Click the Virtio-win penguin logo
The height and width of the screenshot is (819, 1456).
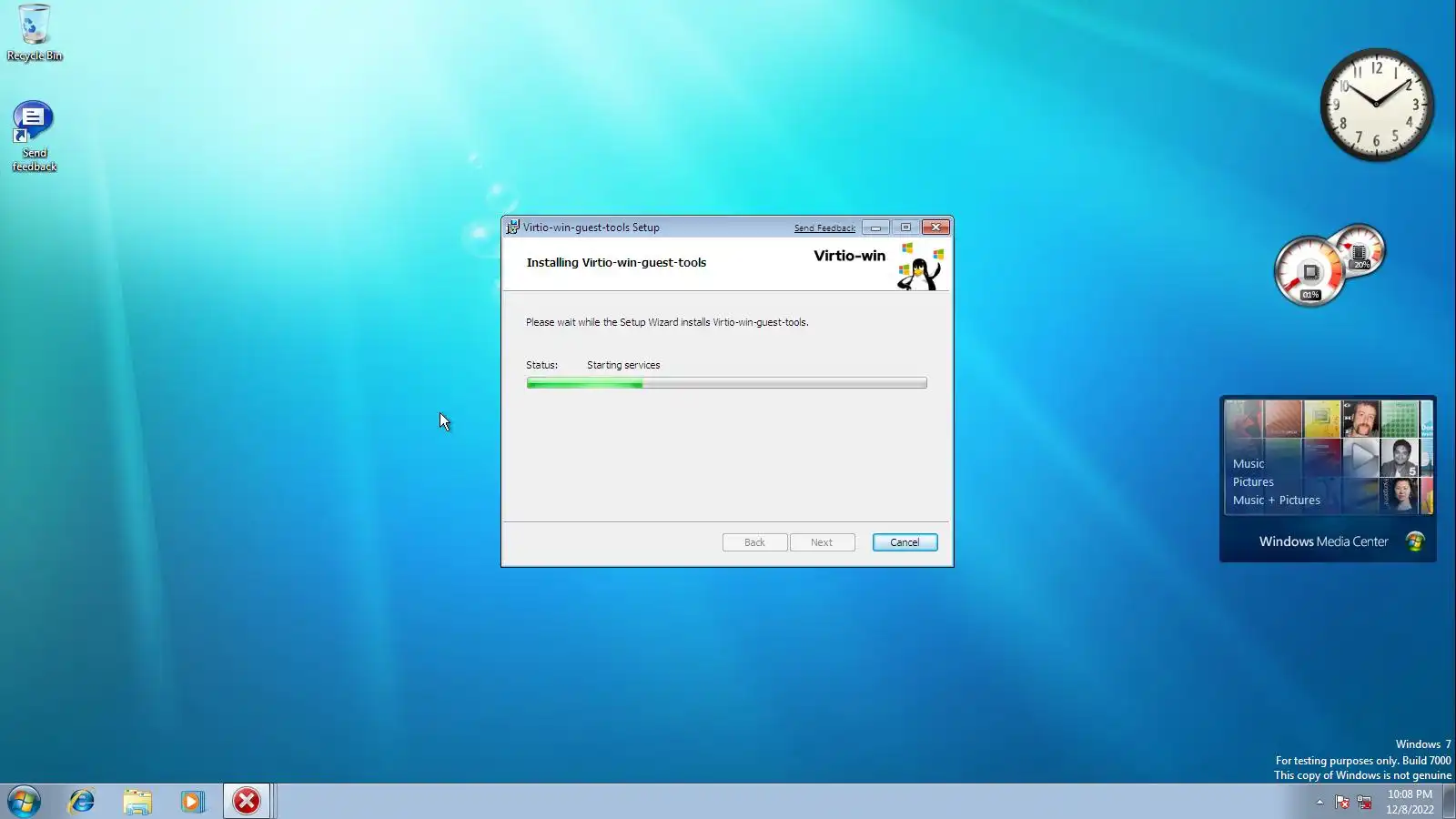920,267
